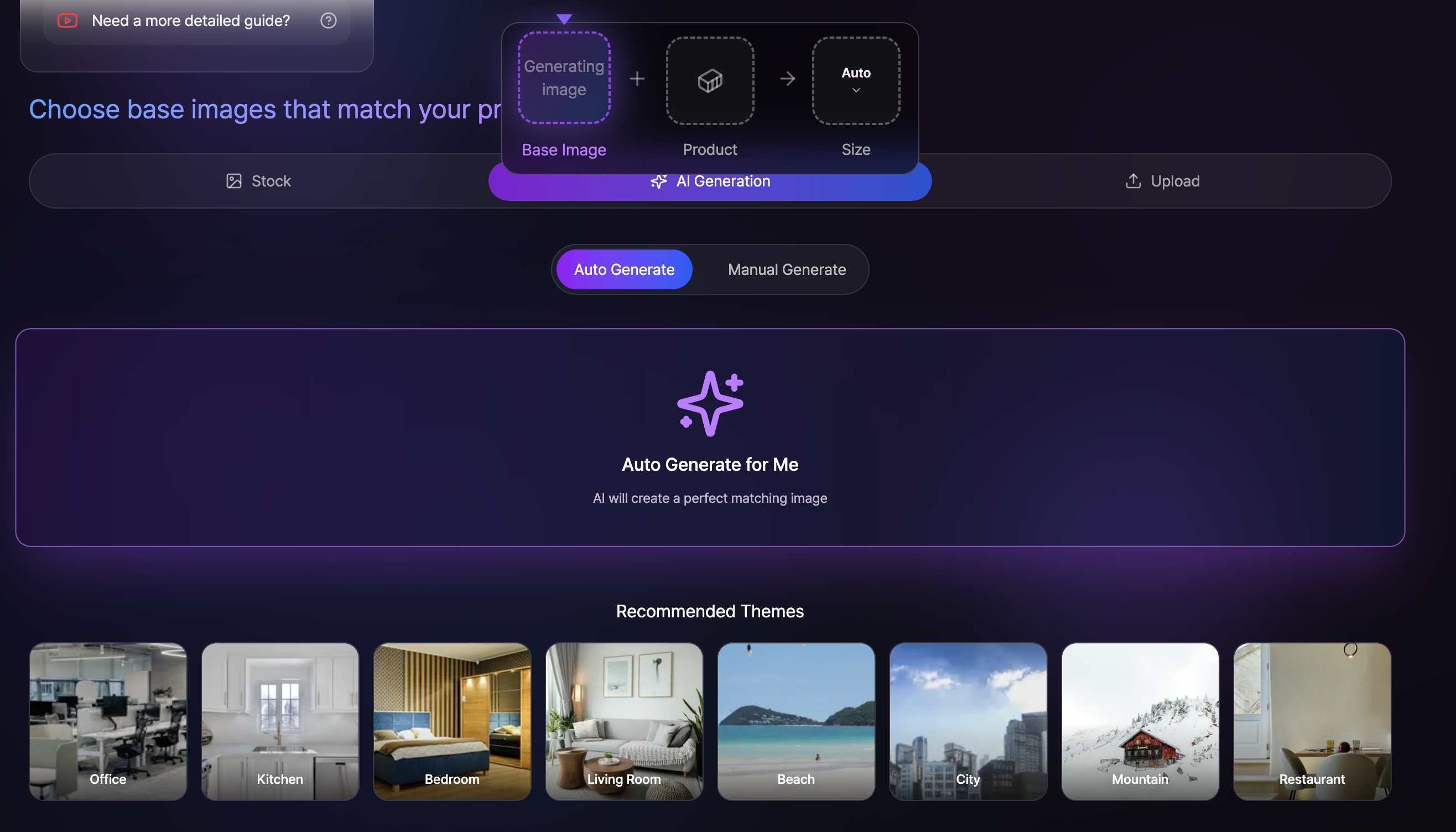Select the Manual Generate mode

pos(786,270)
